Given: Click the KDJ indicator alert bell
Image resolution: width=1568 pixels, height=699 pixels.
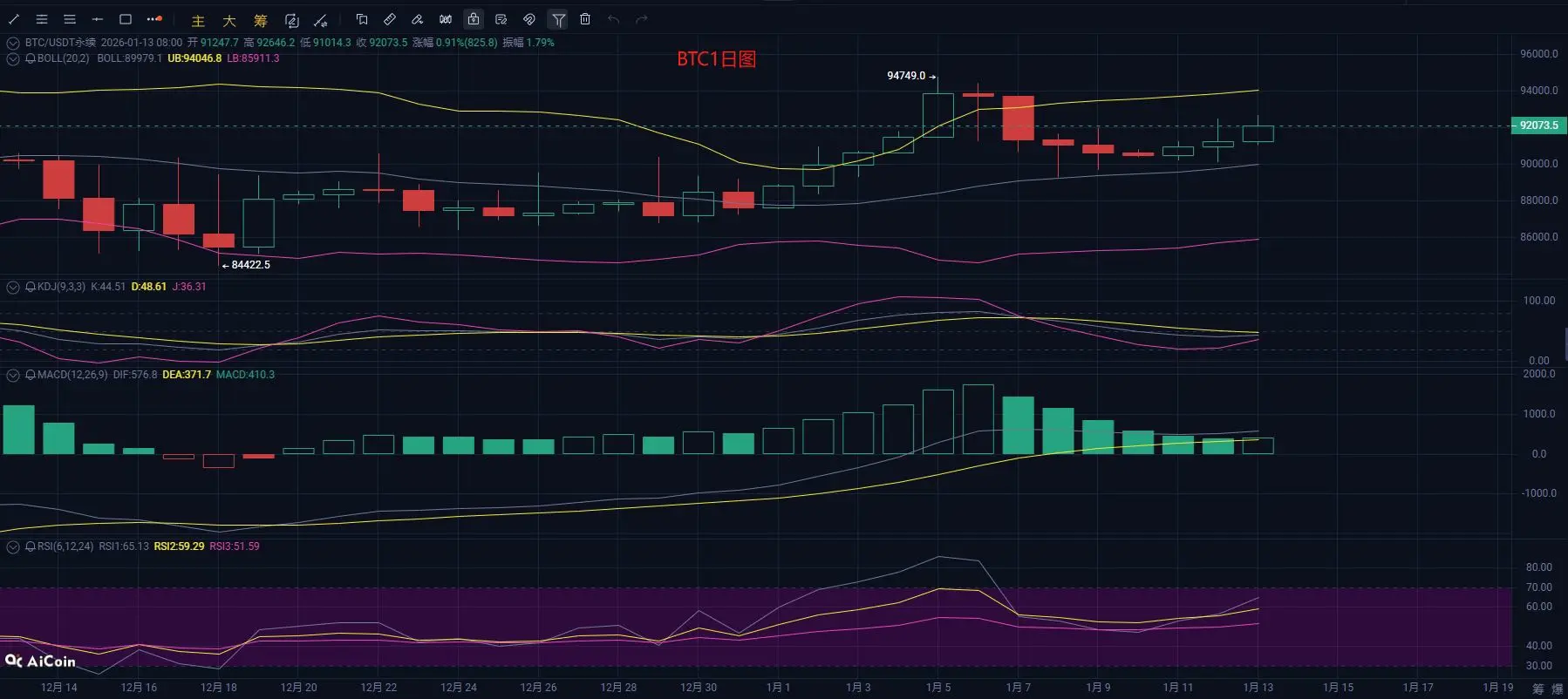Looking at the screenshot, I should click(x=31, y=287).
